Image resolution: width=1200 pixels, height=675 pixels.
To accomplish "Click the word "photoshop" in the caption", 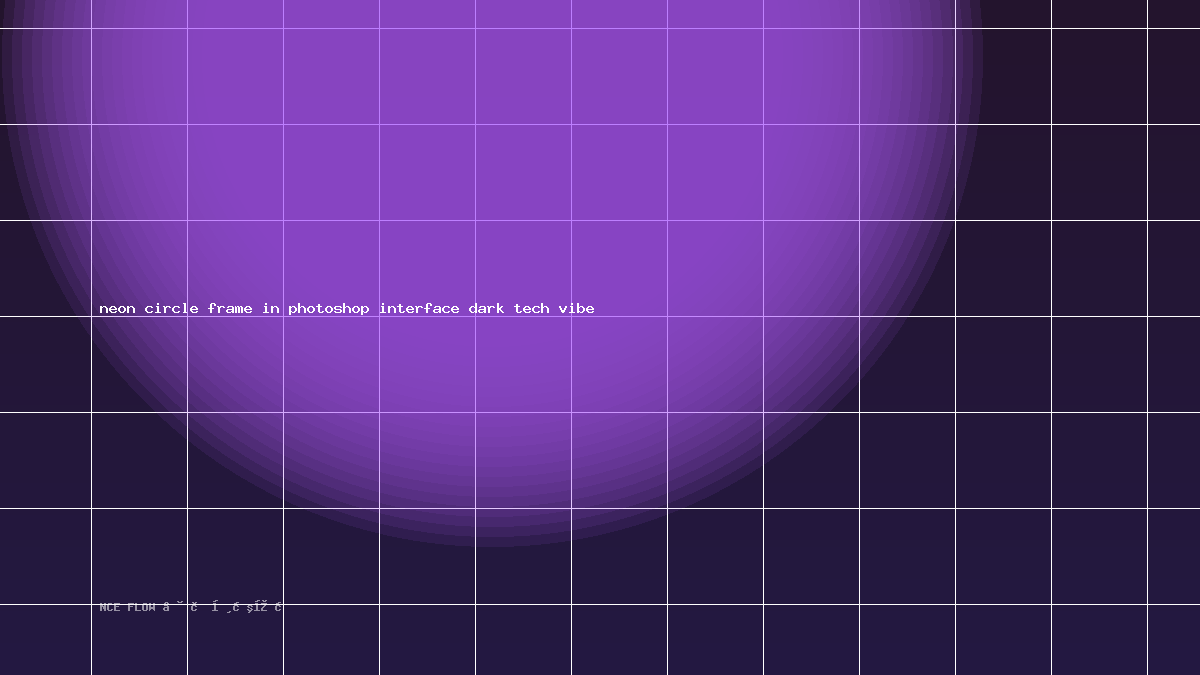I will 329,309.
